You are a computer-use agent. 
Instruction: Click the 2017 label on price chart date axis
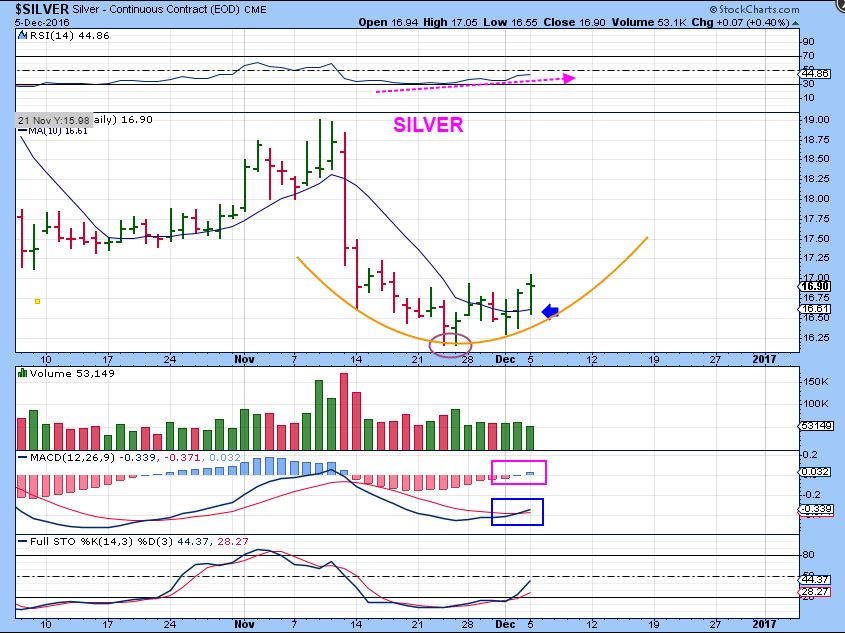[x=764, y=359]
